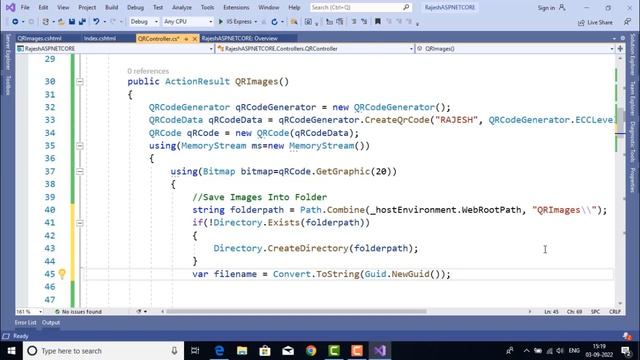Open the Server Explorer side tab
The image size is (640, 360).
point(7,52)
